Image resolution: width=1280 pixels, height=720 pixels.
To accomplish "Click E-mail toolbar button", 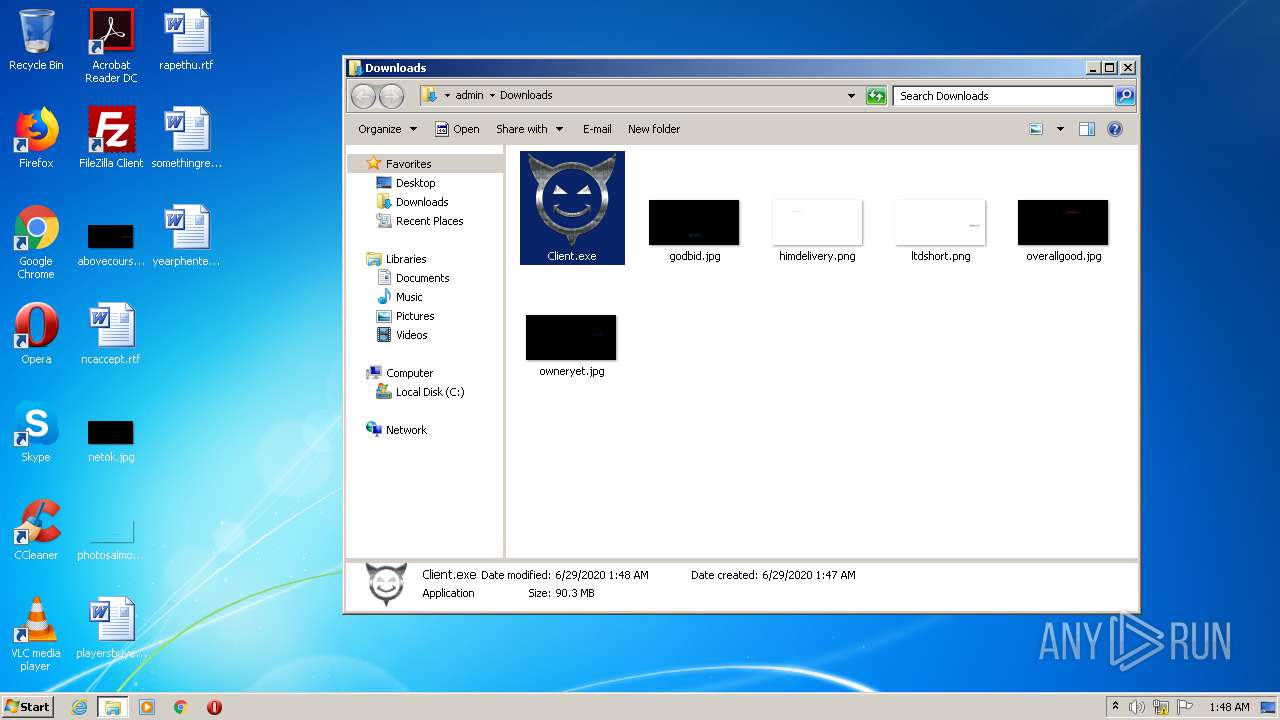I will pos(597,129).
